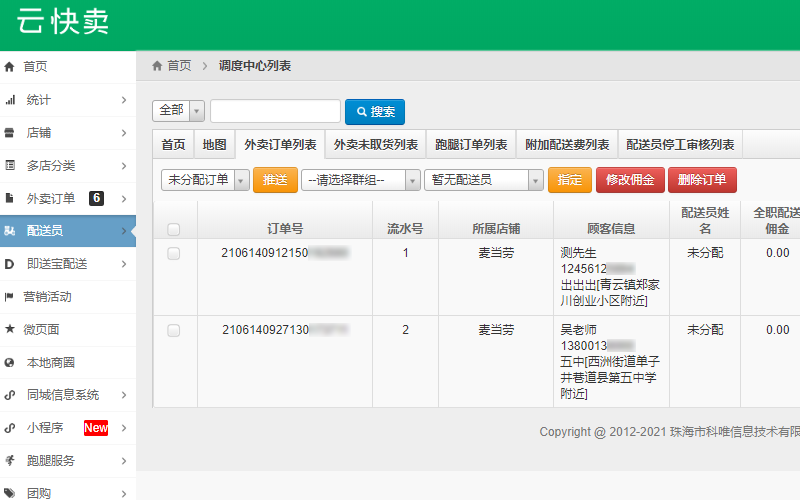Expand the 同城信息系统 sidebar chevron
The height and width of the screenshot is (500, 800).
coord(123,395)
